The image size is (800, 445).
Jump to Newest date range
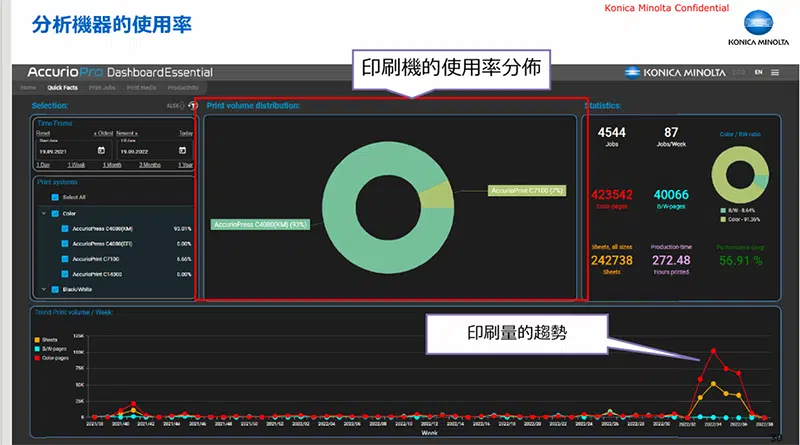(x=127, y=133)
